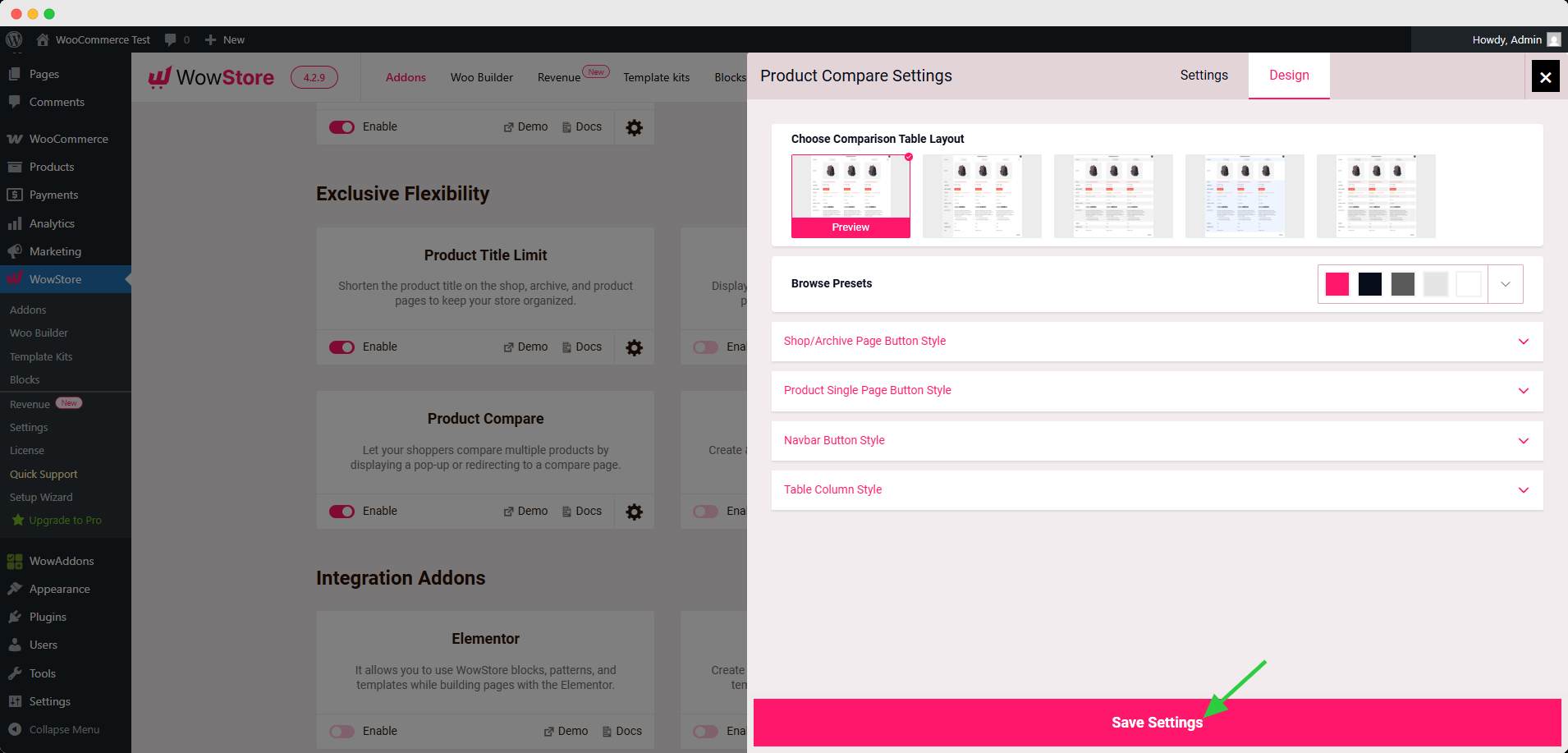Toggle Product Compare enable switch
Screen dimensions: 1568x753
[342, 512]
